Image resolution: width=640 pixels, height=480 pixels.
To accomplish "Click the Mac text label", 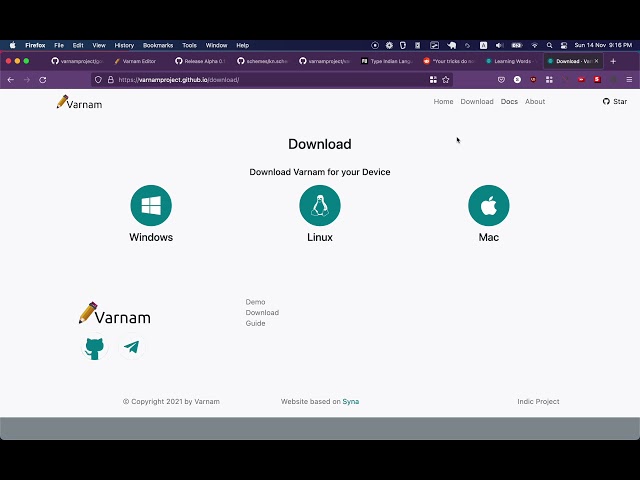I will click(x=489, y=237).
